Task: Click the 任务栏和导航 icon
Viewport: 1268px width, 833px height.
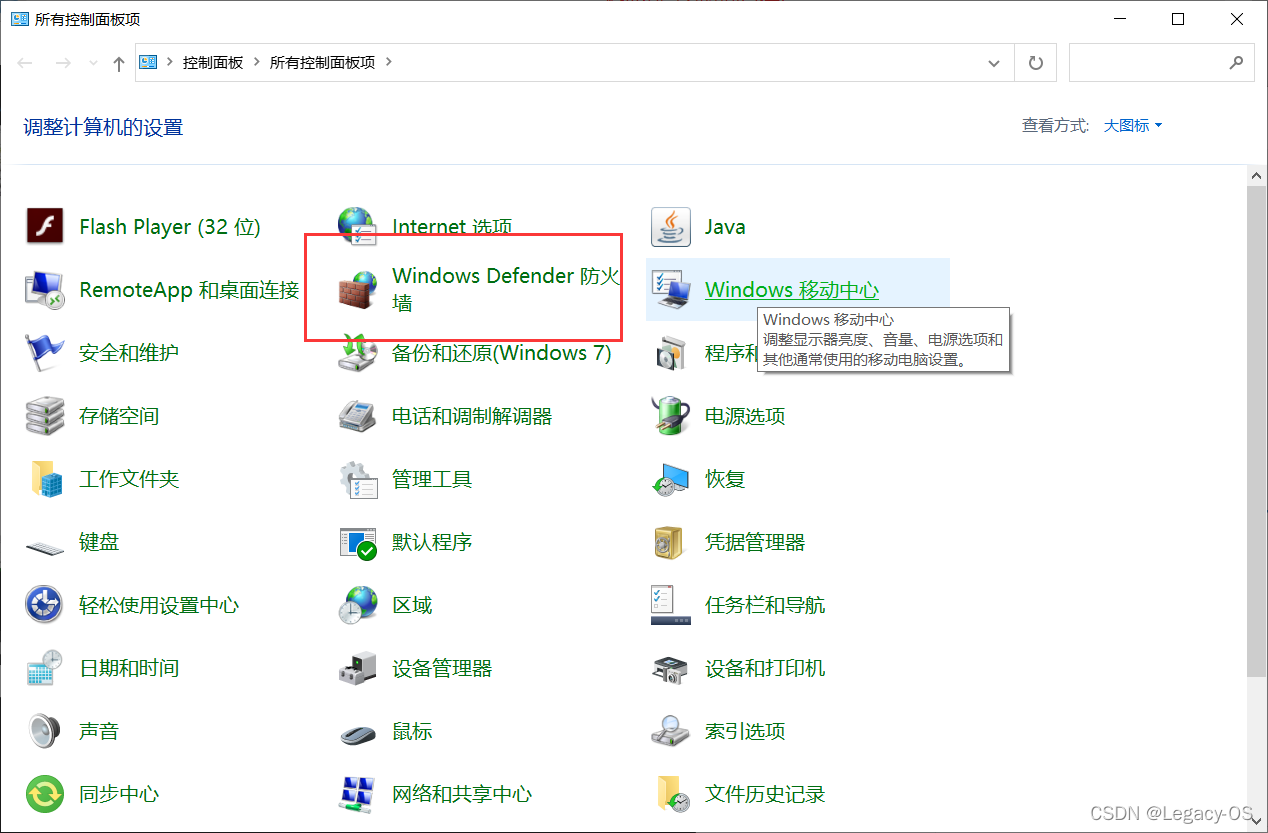Action: 671,605
